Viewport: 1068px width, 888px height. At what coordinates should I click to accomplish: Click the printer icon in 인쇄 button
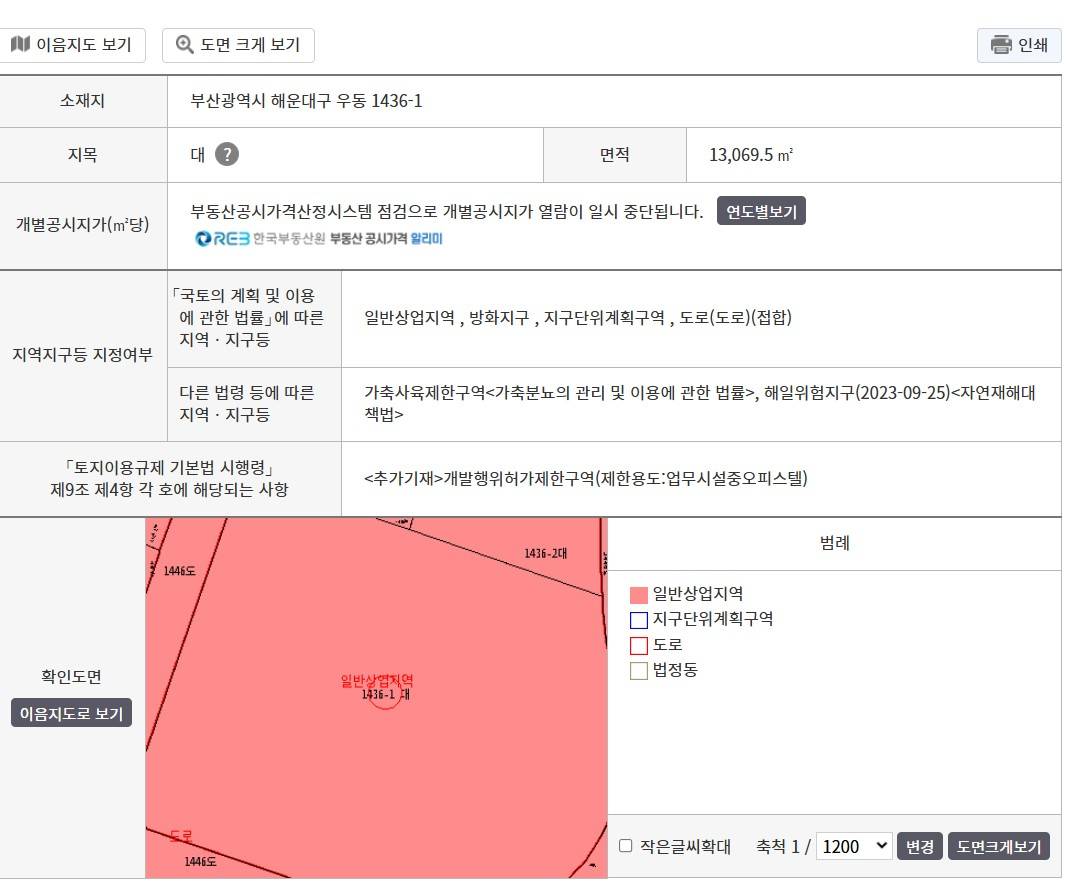click(x=1001, y=45)
